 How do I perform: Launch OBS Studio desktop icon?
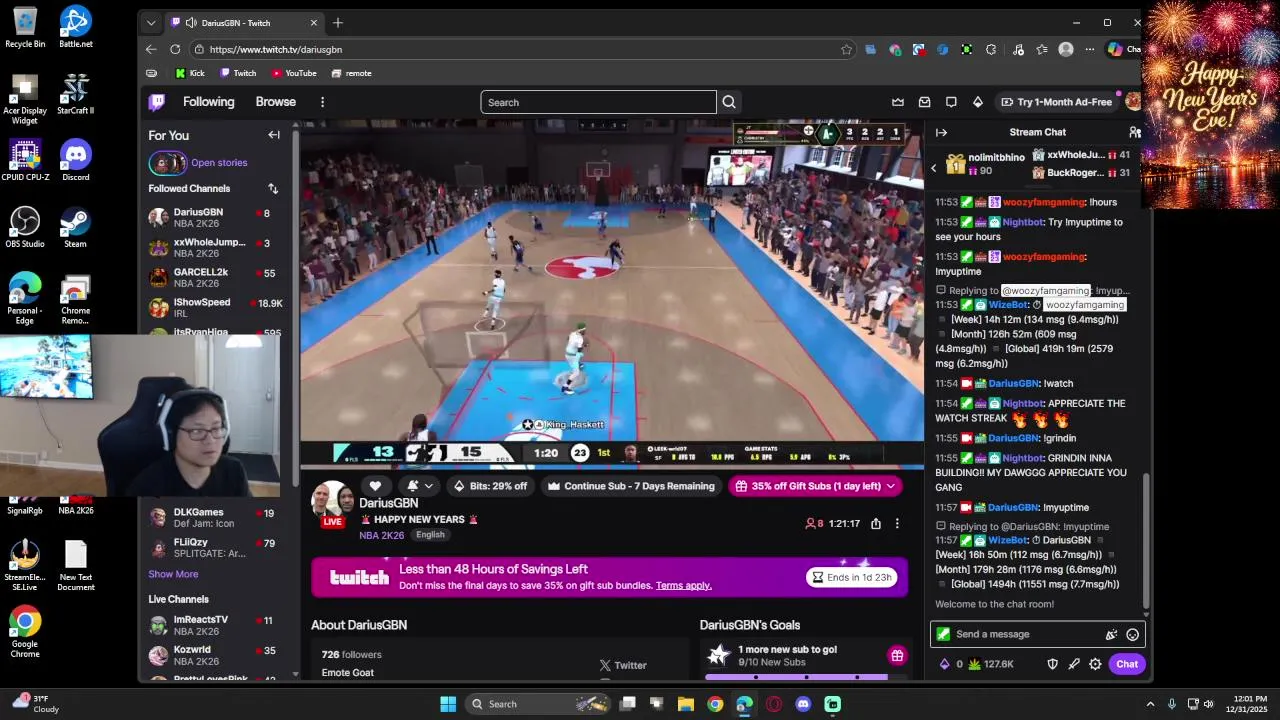pyautogui.click(x=25, y=227)
